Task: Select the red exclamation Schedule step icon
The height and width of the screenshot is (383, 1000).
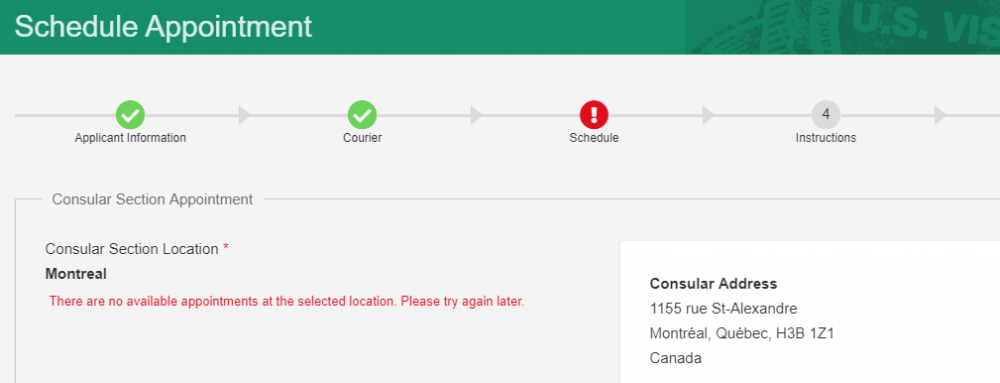Action: pyautogui.click(x=594, y=115)
